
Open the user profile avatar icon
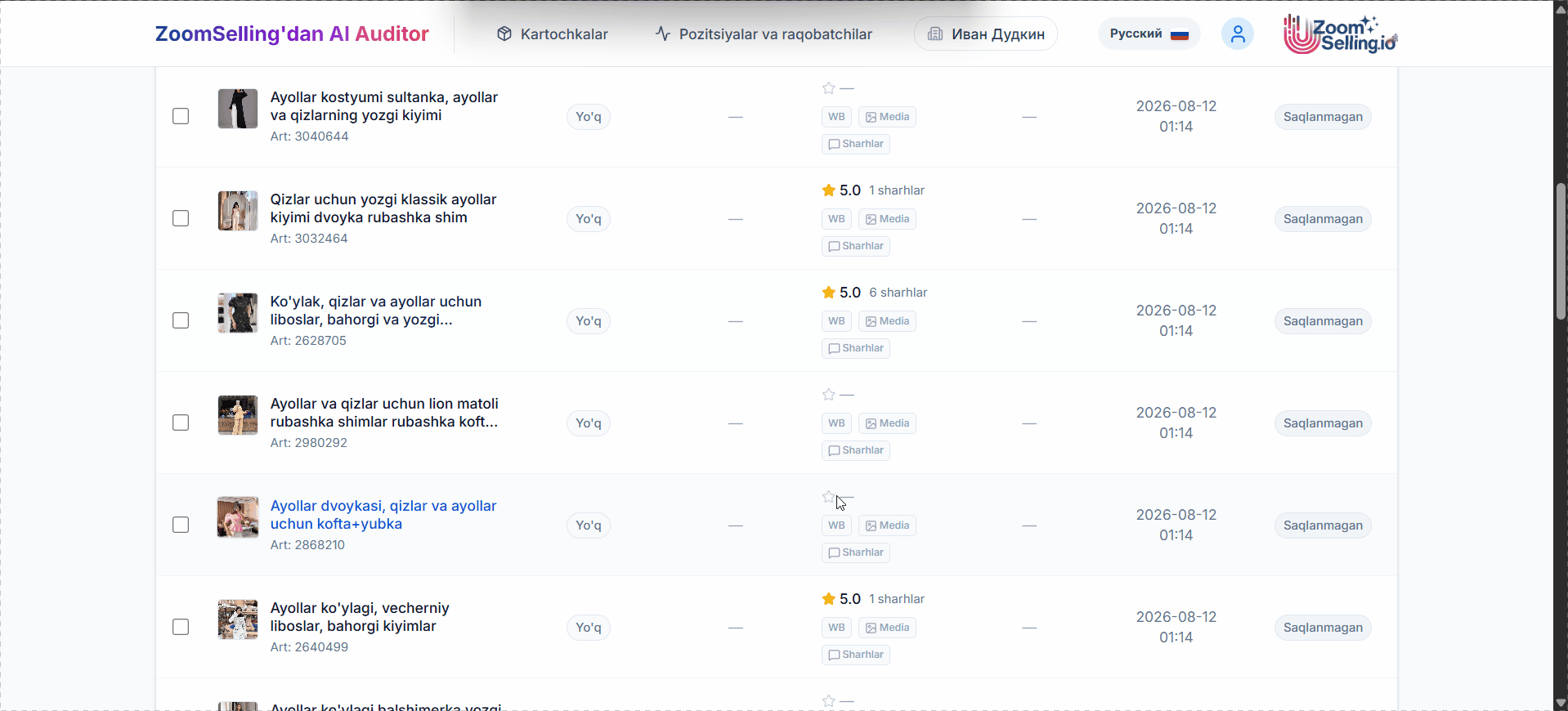1237,34
